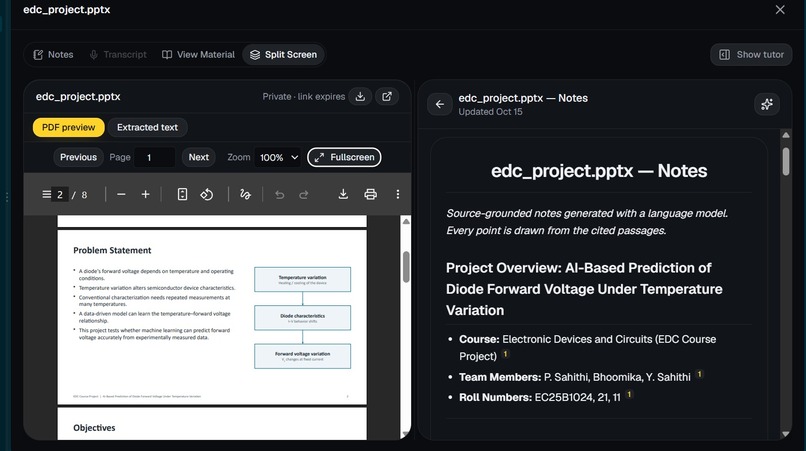Go to Next page

[198, 157]
